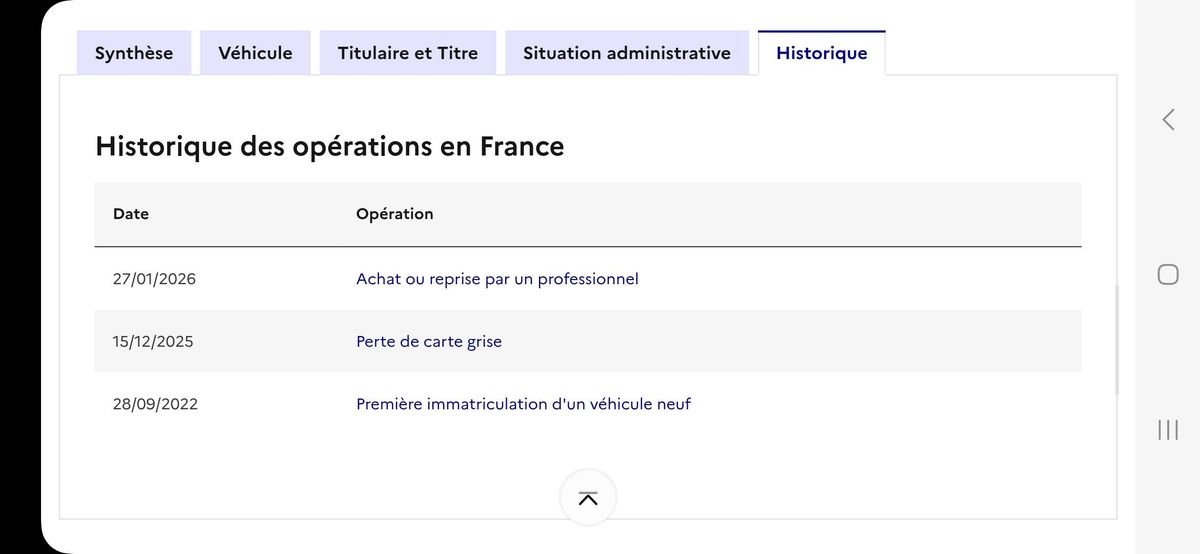The height and width of the screenshot is (554, 1200).
Task: Click the 'Historique des opérations en France' heading
Action: [x=330, y=147]
